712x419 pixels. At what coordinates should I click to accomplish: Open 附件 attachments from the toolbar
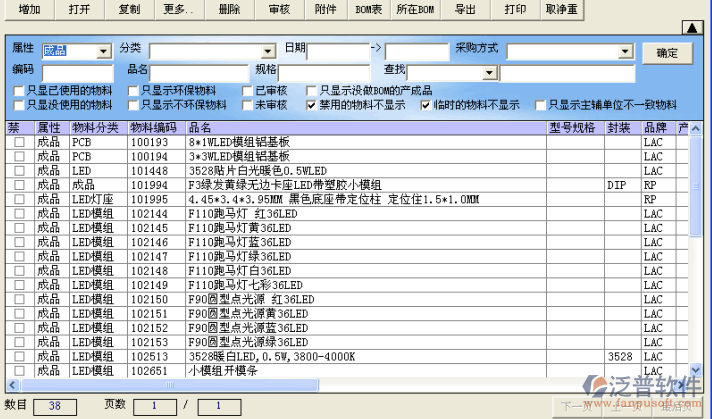pos(325,8)
